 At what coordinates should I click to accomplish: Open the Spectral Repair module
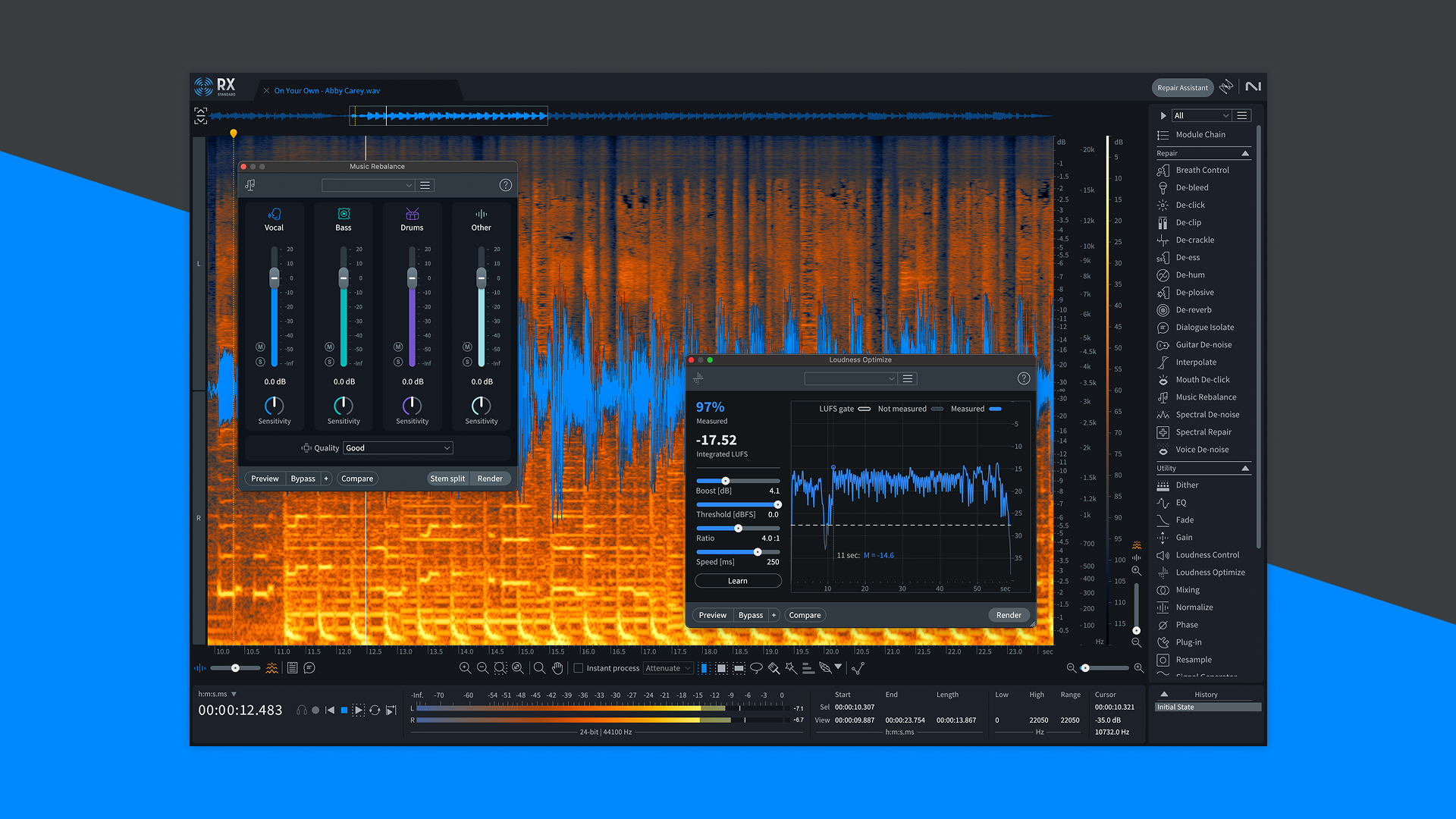tap(1203, 431)
